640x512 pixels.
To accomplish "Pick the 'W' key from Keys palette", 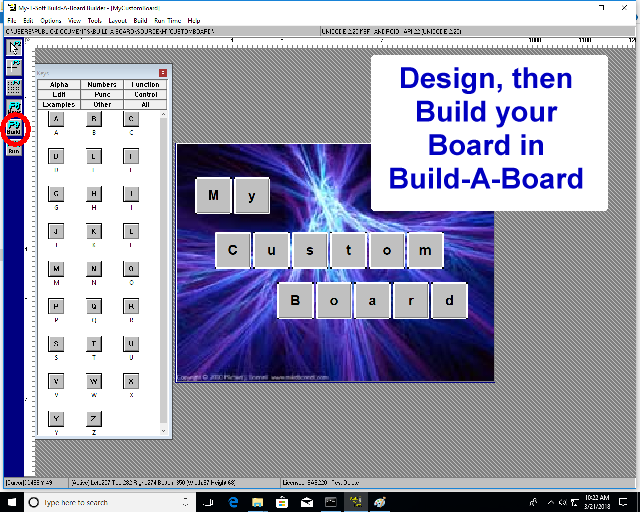I will 94,381.
